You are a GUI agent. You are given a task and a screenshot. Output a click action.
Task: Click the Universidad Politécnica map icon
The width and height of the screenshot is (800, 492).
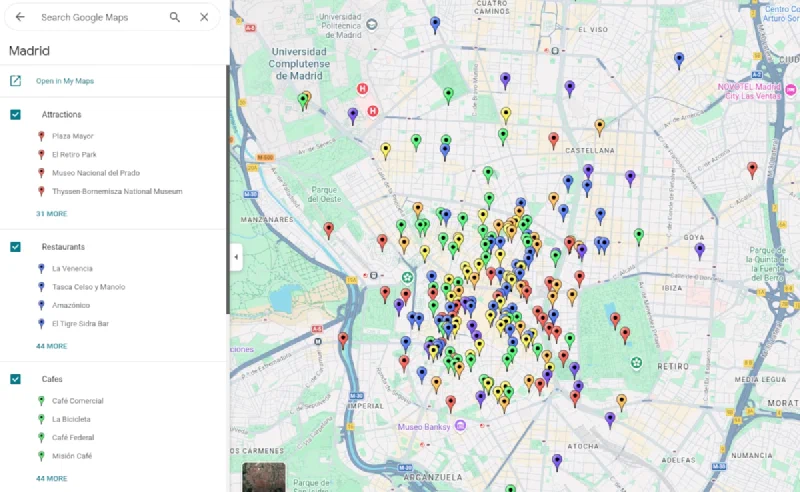pyautogui.click(x=372, y=24)
